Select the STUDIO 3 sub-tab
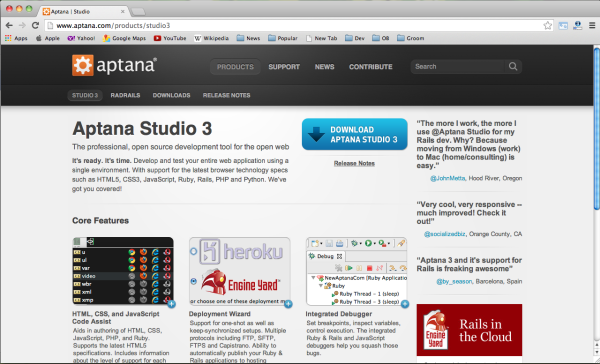600x364 pixels. click(85, 95)
